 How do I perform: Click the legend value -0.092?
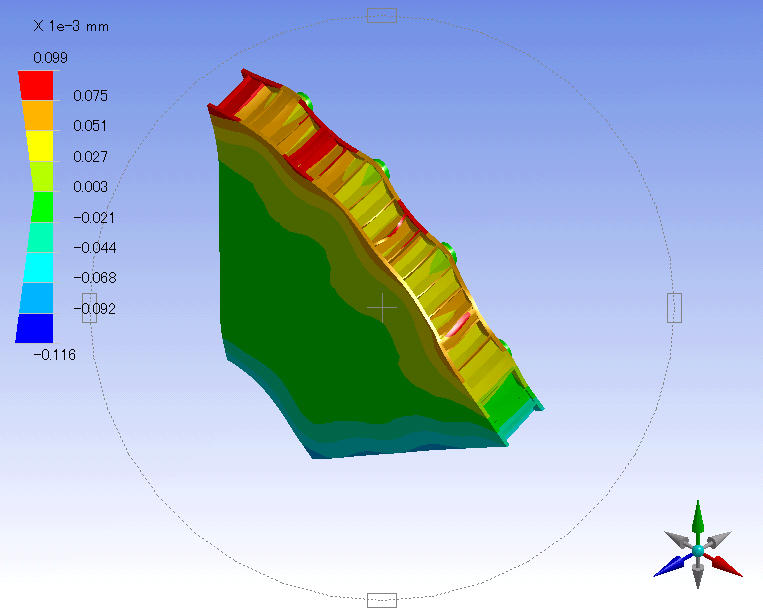pos(95,308)
